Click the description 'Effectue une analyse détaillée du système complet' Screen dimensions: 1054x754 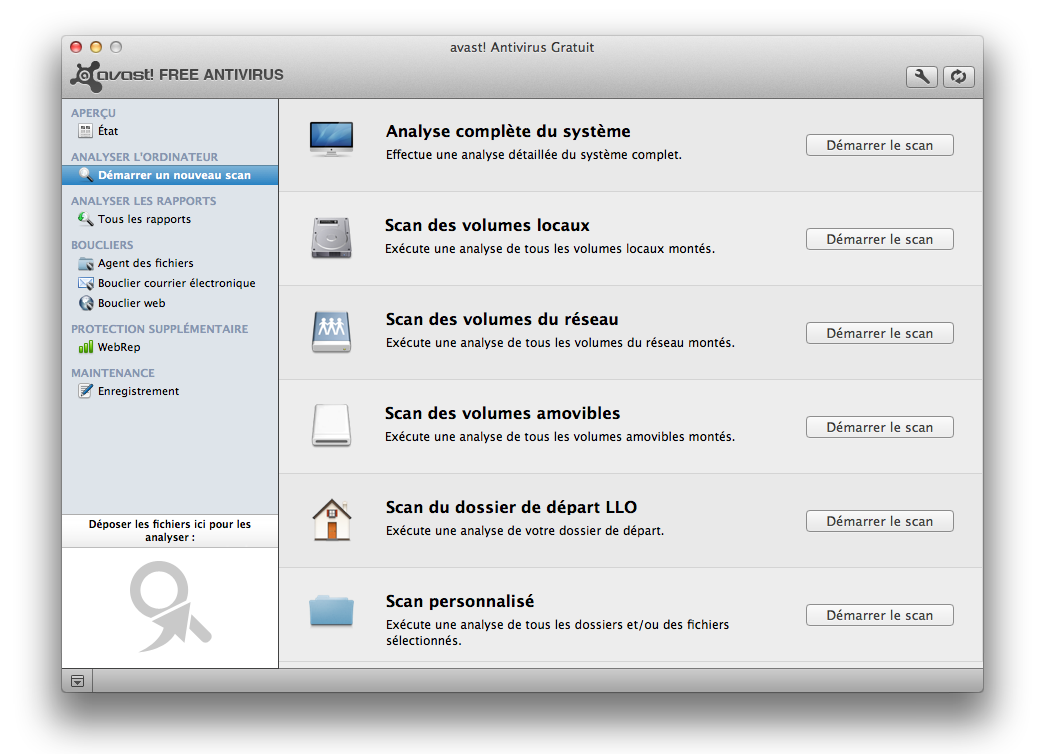pos(534,155)
